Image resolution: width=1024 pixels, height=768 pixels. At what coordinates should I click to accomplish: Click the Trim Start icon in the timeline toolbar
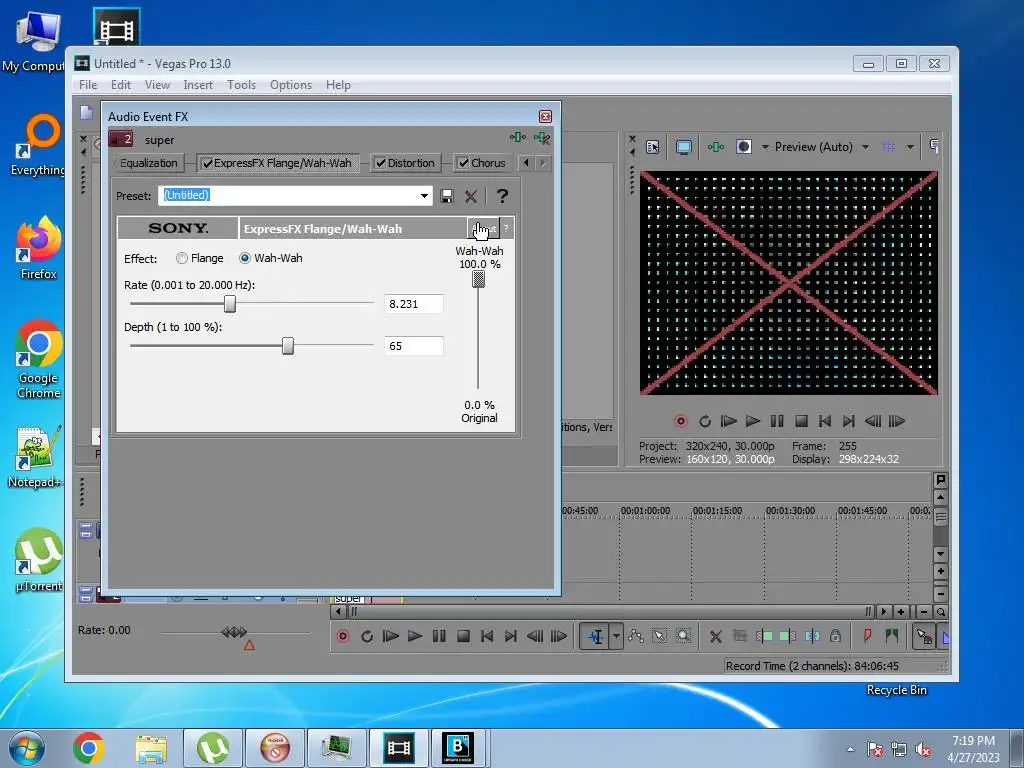764,636
